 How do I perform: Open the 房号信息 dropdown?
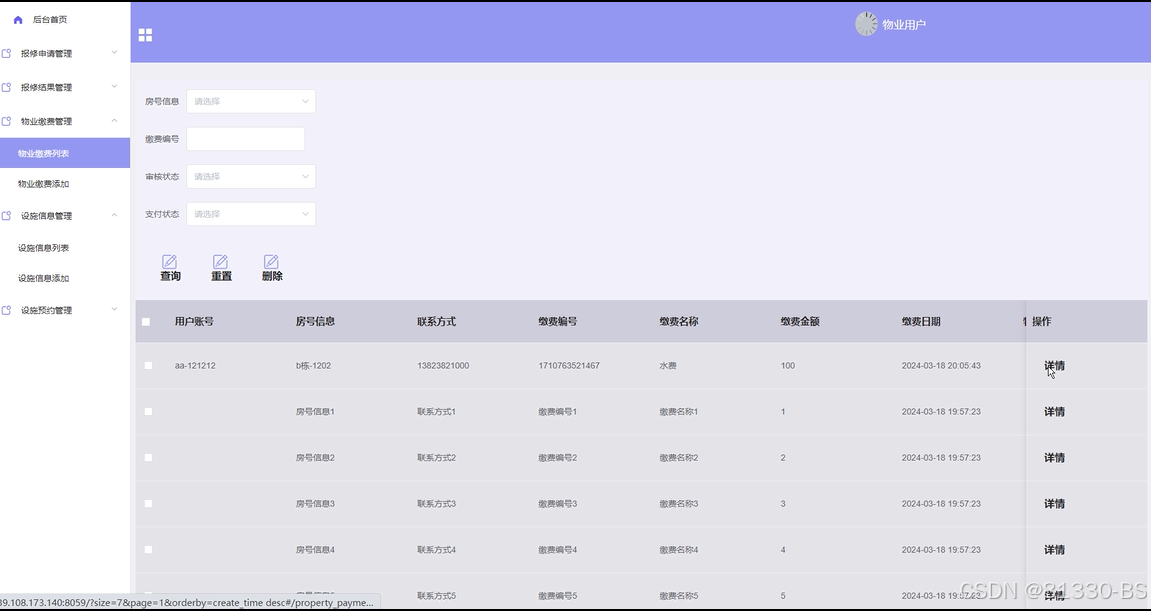pos(251,101)
